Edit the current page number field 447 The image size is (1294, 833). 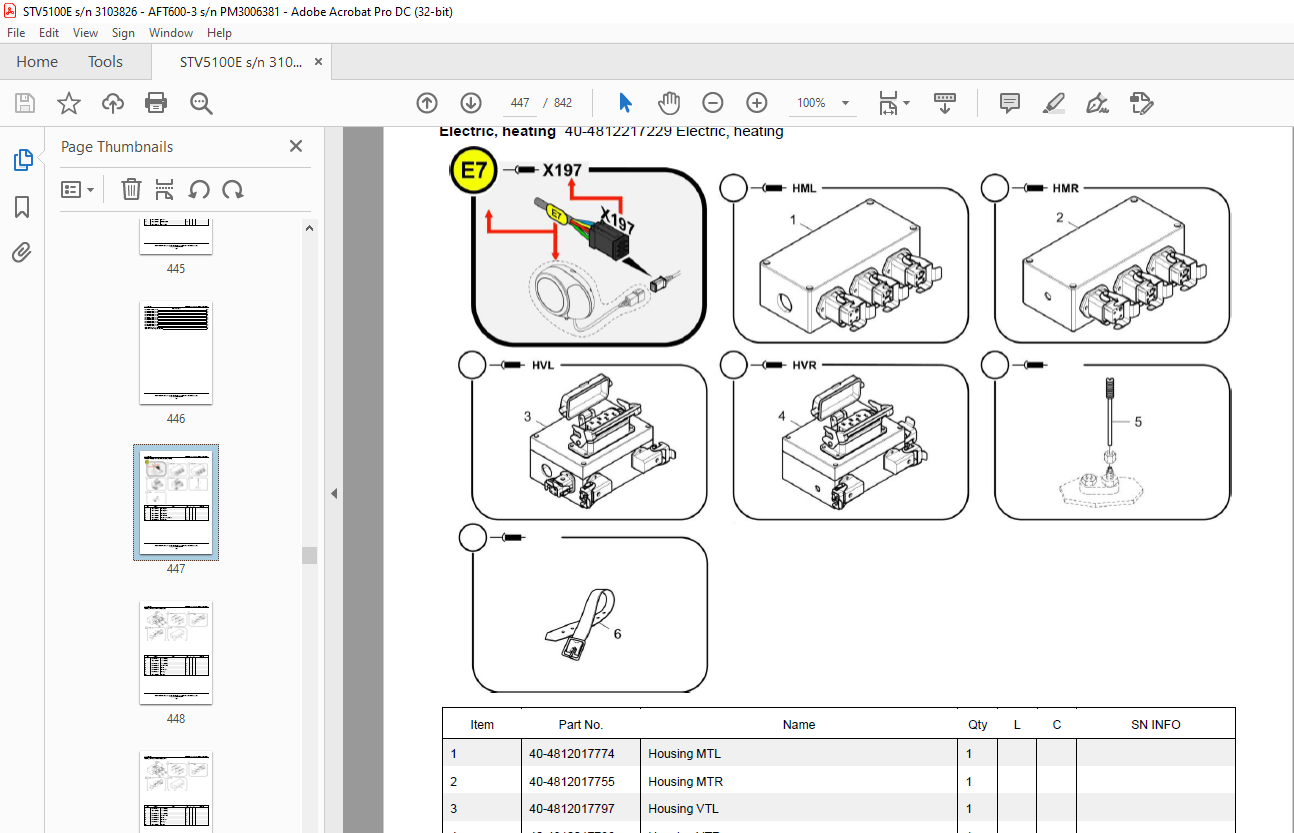(x=519, y=103)
